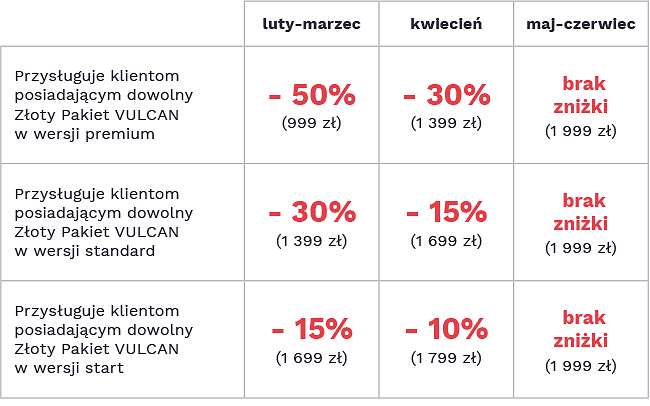Select the "(999 zł)" price text
The image size is (650, 406).
[x=311, y=122]
